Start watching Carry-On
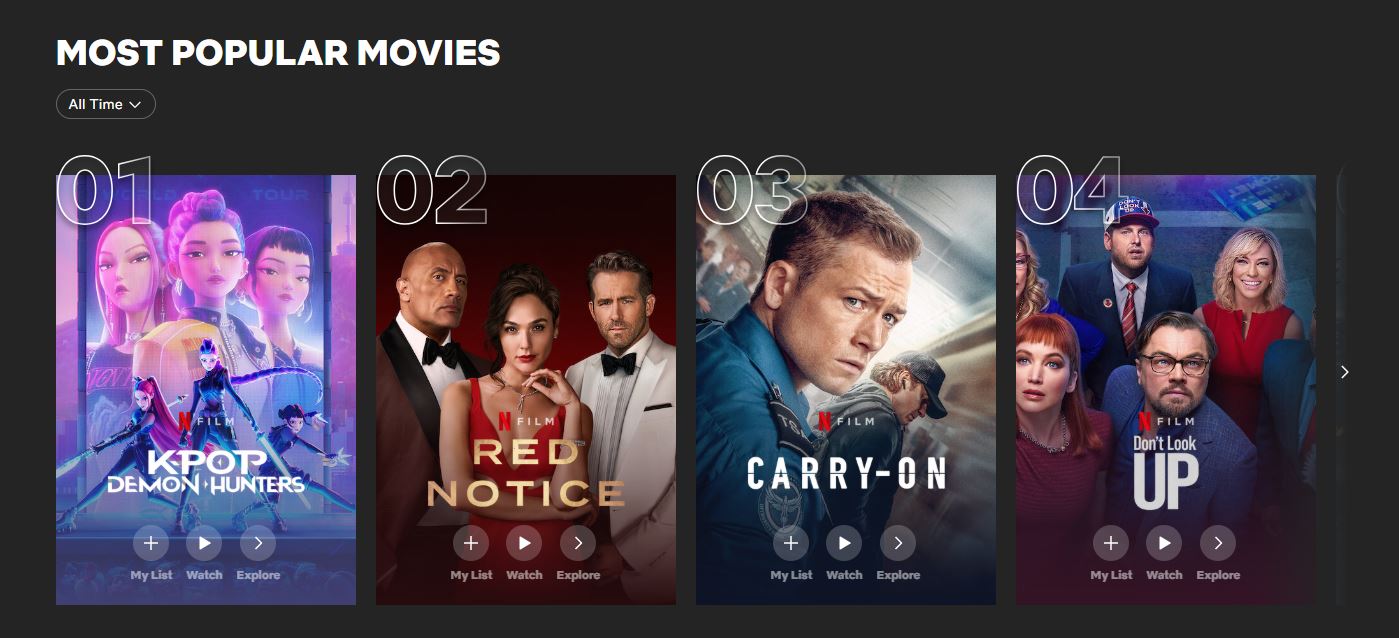Screen dimensions: 1399x638 click(x=844, y=543)
